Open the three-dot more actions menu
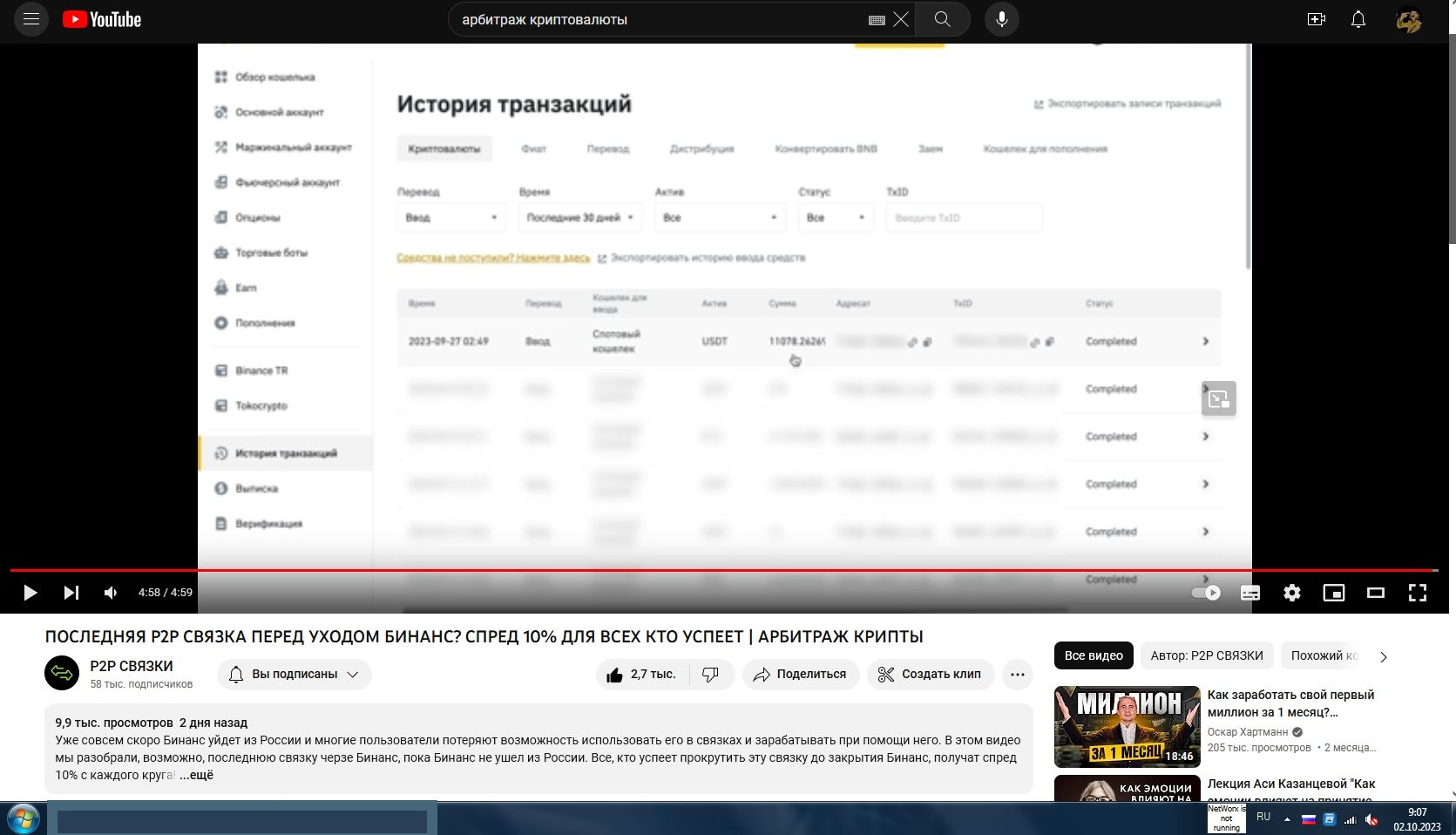The image size is (1456, 835). 1017,674
